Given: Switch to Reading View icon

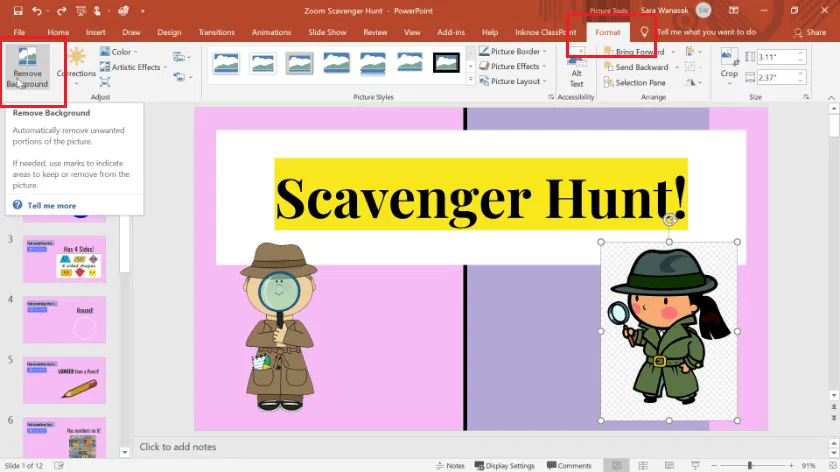Looking at the screenshot, I should coord(669,466).
